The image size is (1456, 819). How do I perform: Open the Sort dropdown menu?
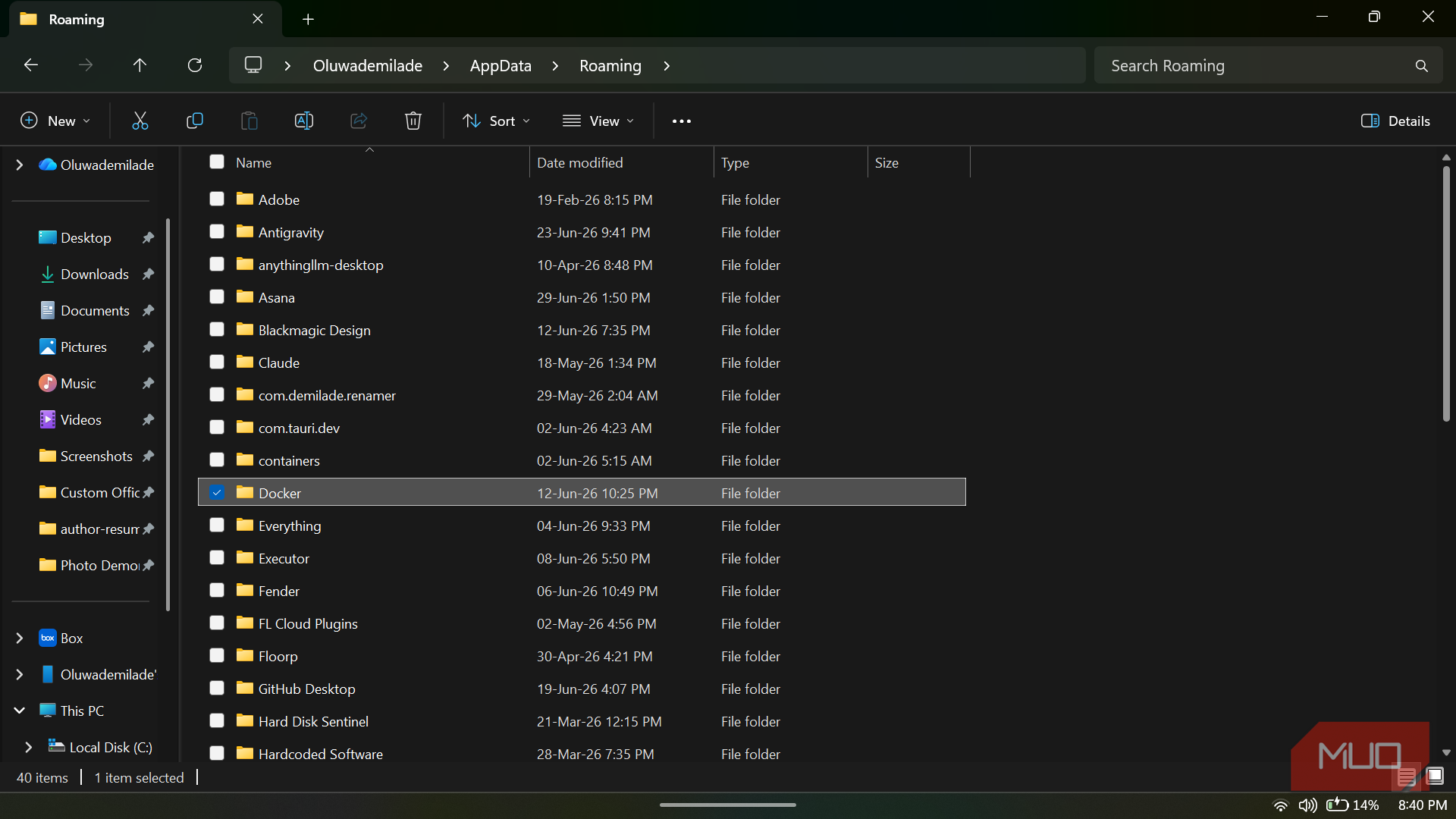tap(497, 121)
